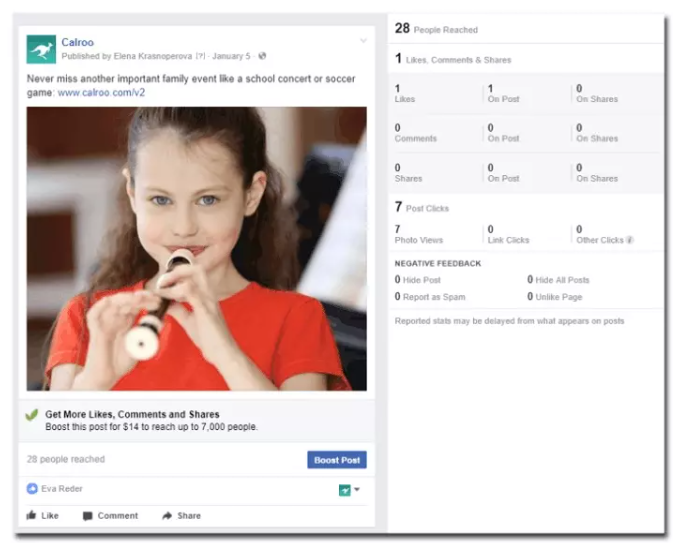Viewport: 673px width, 543px height.
Task: View Eva Reder who liked the post
Action: click(x=62, y=489)
